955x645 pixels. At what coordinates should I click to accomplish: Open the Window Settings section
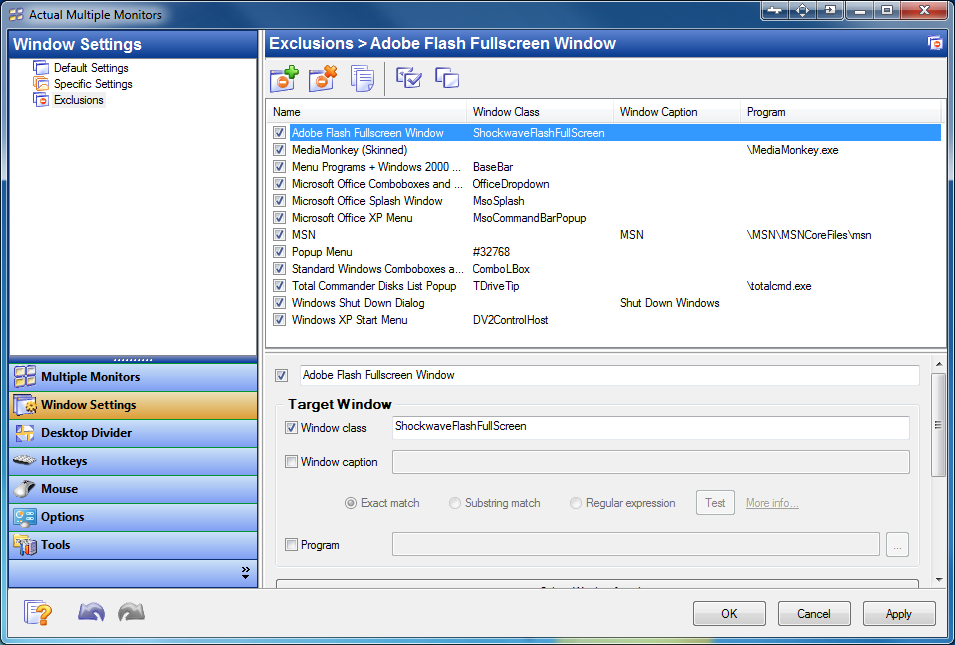click(x=133, y=405)
